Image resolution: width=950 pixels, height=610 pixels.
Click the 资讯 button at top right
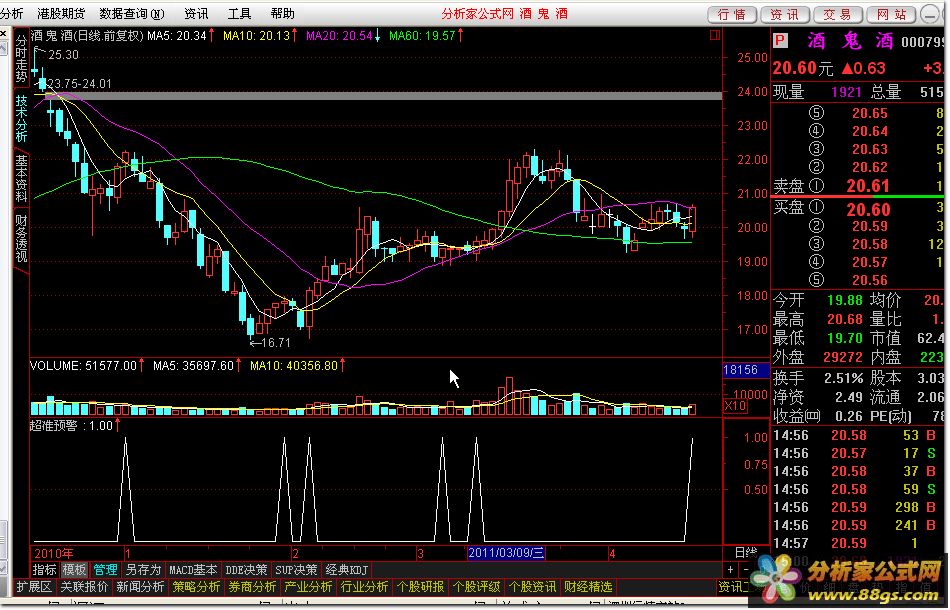pyautogui.click(x=785, y=15)
